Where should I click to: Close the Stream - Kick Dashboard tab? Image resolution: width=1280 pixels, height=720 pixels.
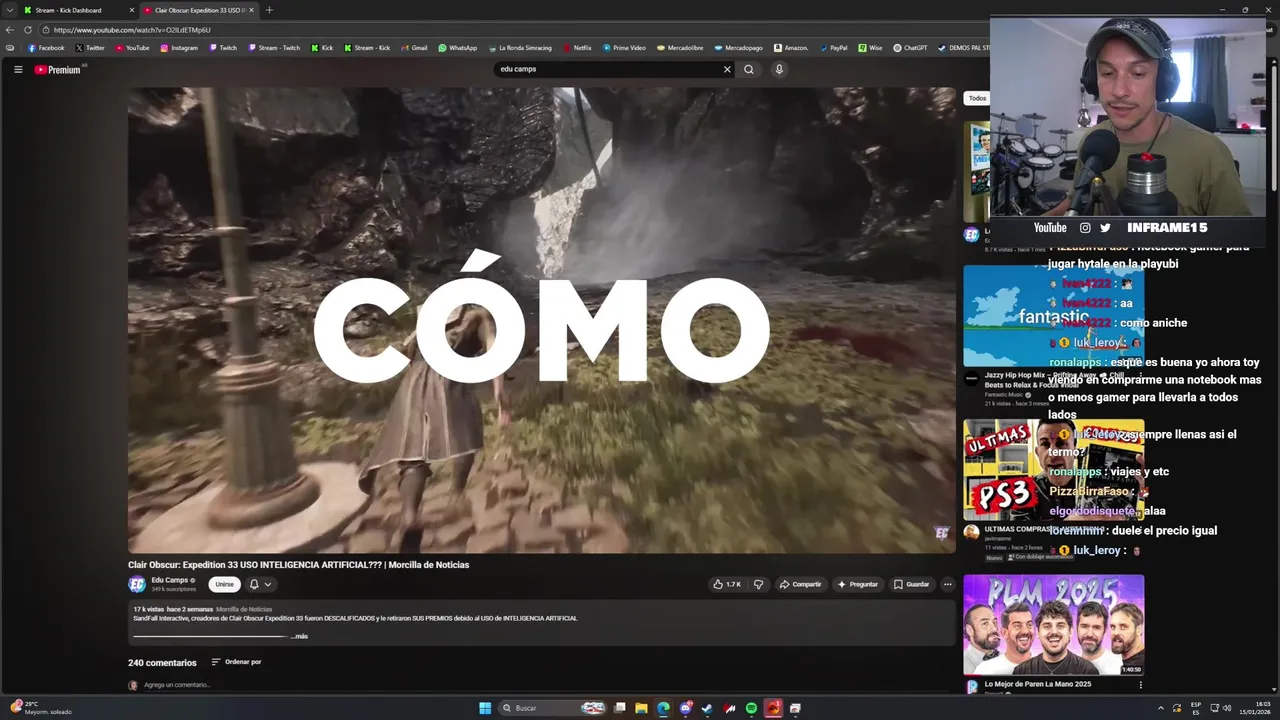coord(131,10)
